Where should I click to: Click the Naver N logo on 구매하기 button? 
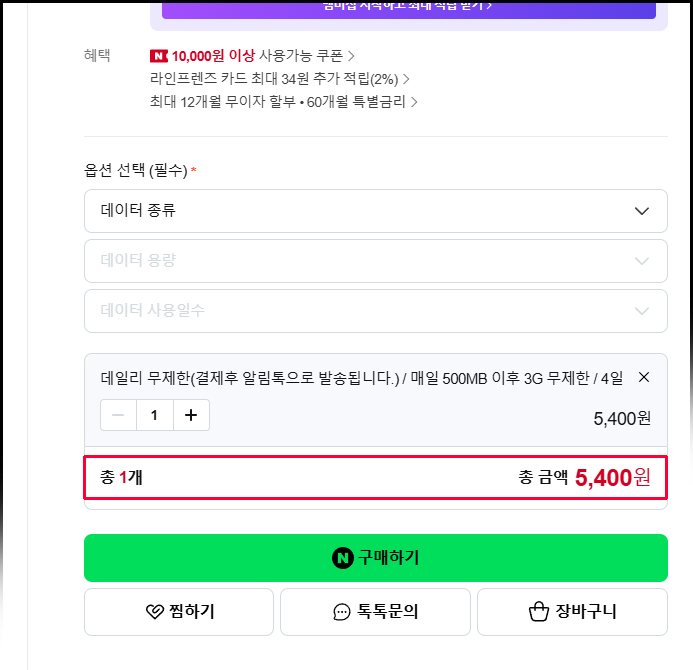tap(343, 558)
